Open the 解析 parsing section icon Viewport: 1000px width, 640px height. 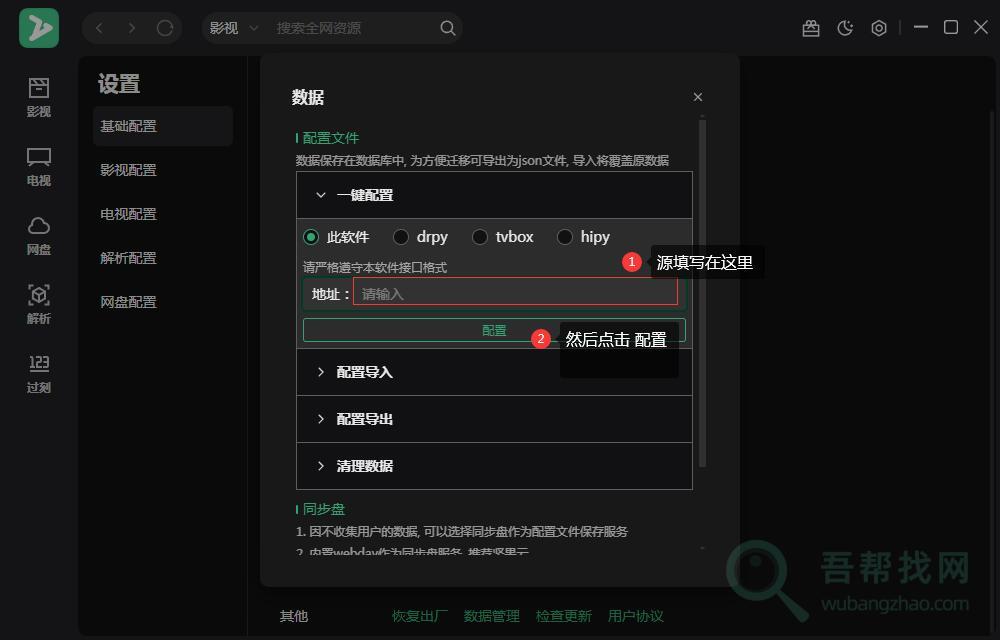pos(39,304)
